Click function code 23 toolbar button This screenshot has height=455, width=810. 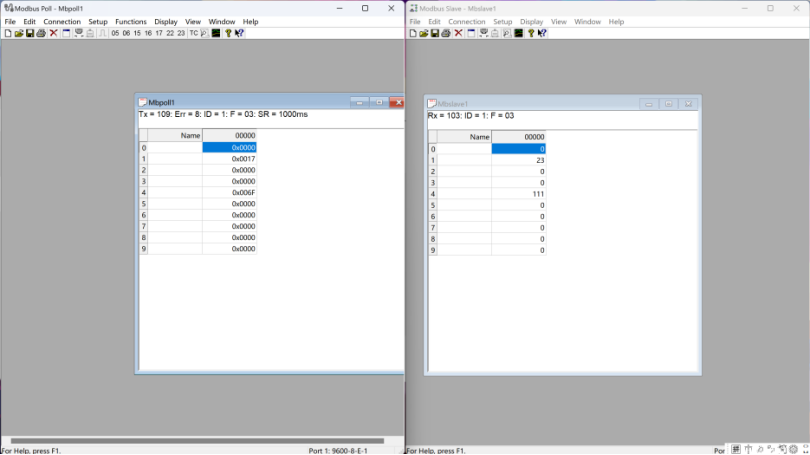181,33
